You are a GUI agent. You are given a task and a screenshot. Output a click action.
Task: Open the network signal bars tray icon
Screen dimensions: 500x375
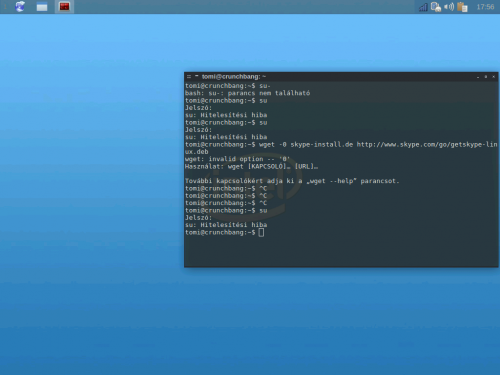pos(423,7)
